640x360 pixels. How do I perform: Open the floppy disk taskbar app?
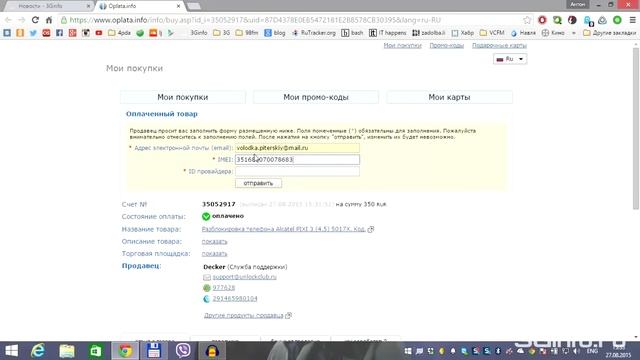(154, 351)
